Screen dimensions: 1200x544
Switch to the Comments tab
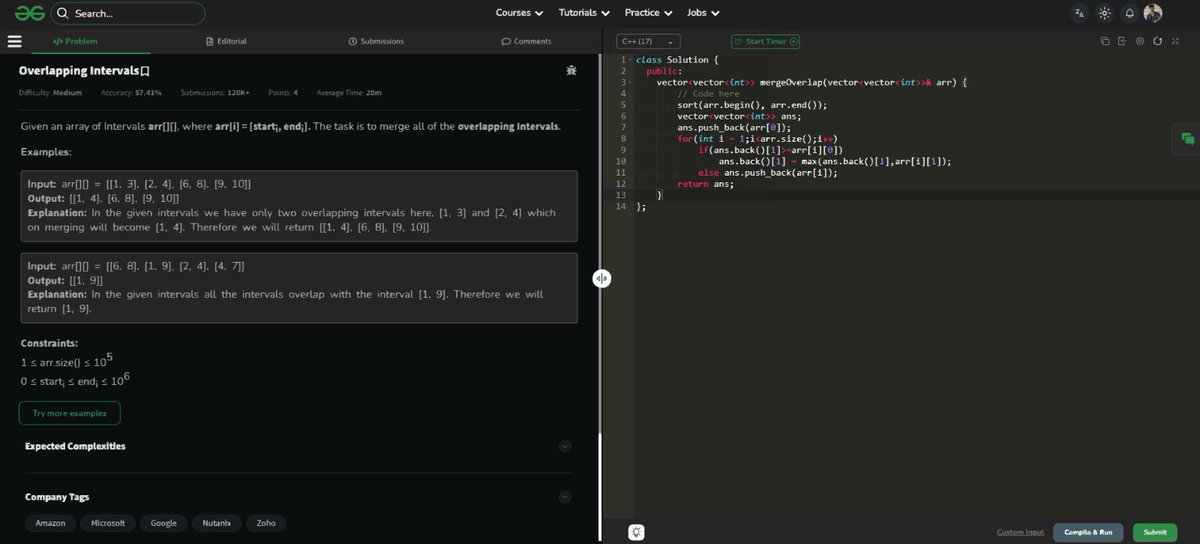[526, 42]
